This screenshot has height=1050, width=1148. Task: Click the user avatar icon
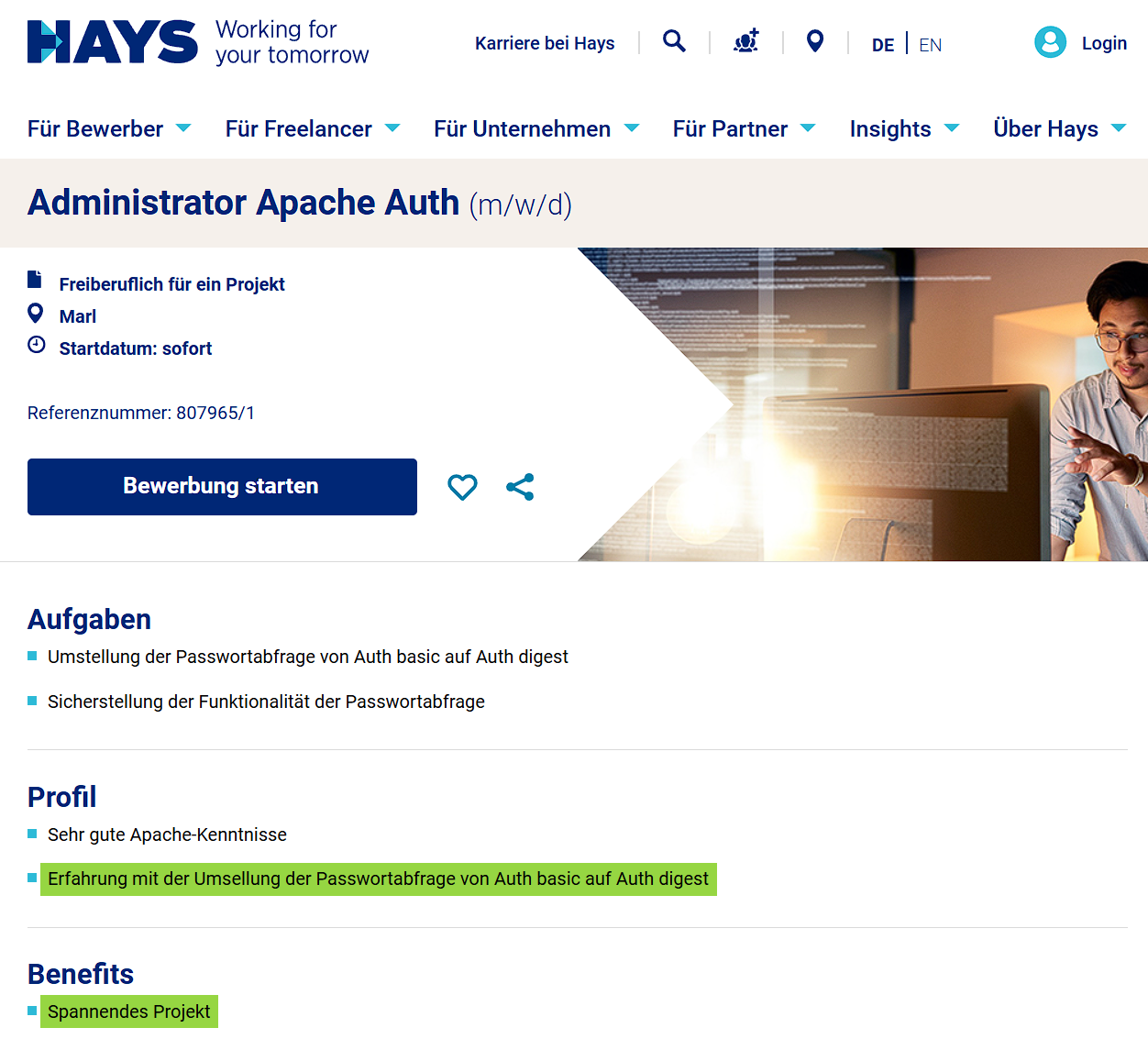click(x=1050, y=42)
